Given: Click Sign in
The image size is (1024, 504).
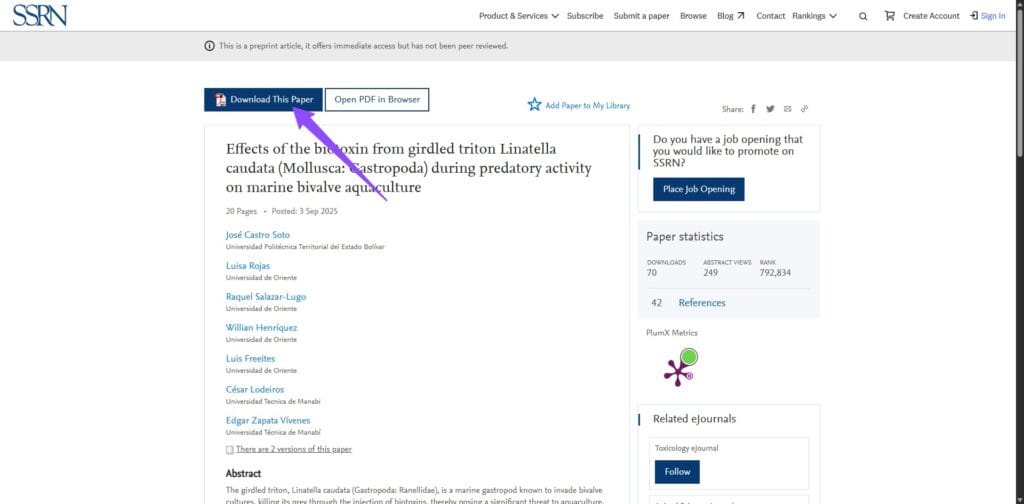Looking at the screenshot, I should coord(987,16).
